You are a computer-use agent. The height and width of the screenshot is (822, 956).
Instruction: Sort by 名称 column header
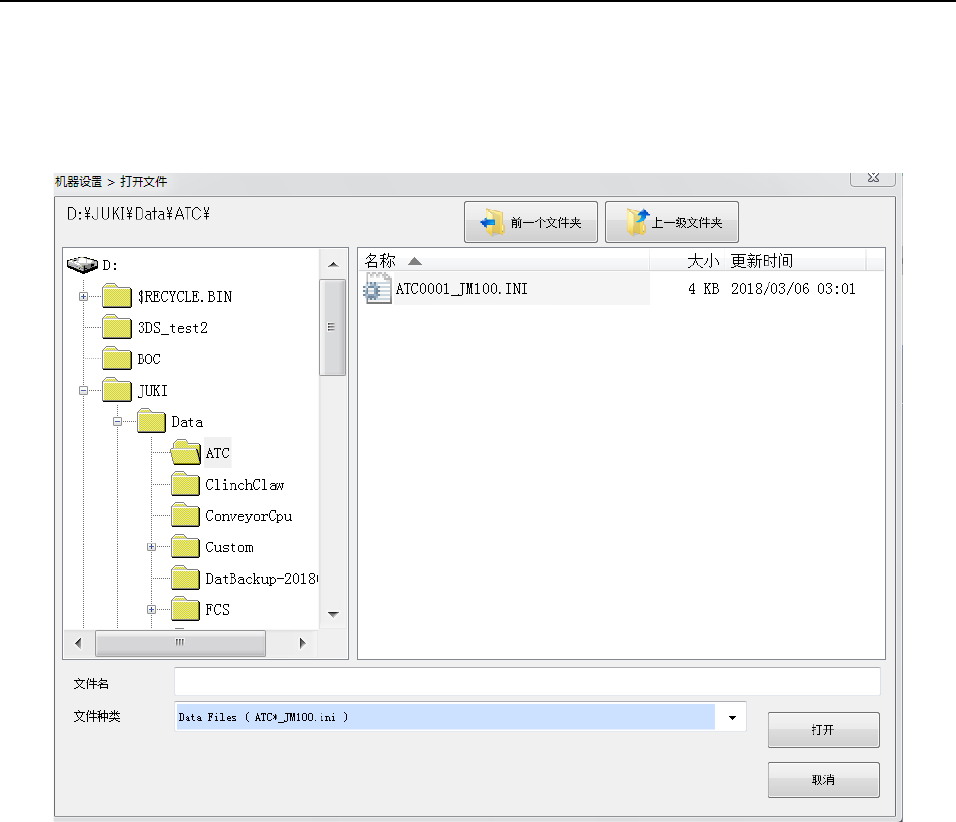click(504, 261)
